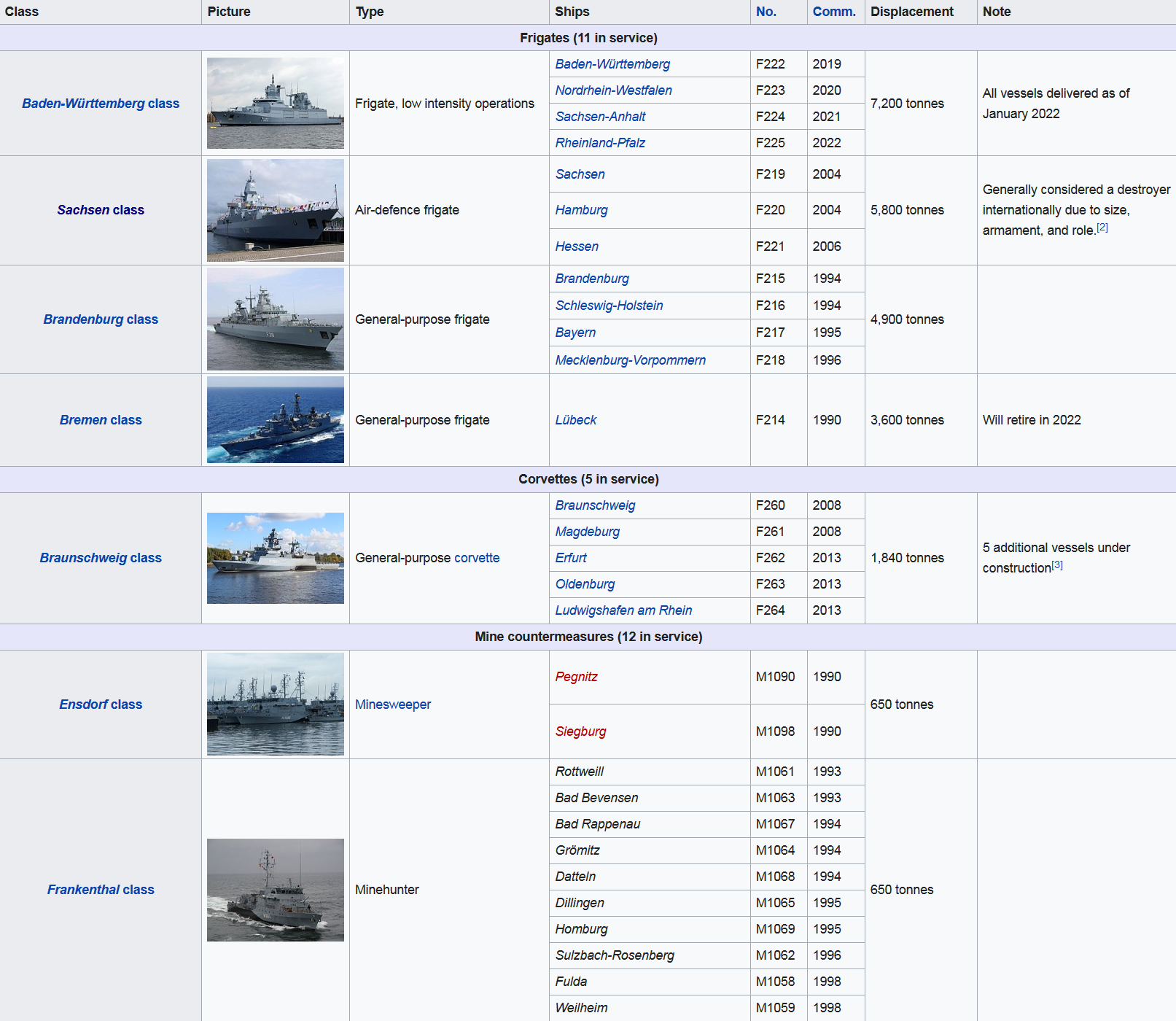This screenshot has height=1021, width=1176.
Task: View the Braunschweig class corvette photo
Action: click(x=276, y=558)
